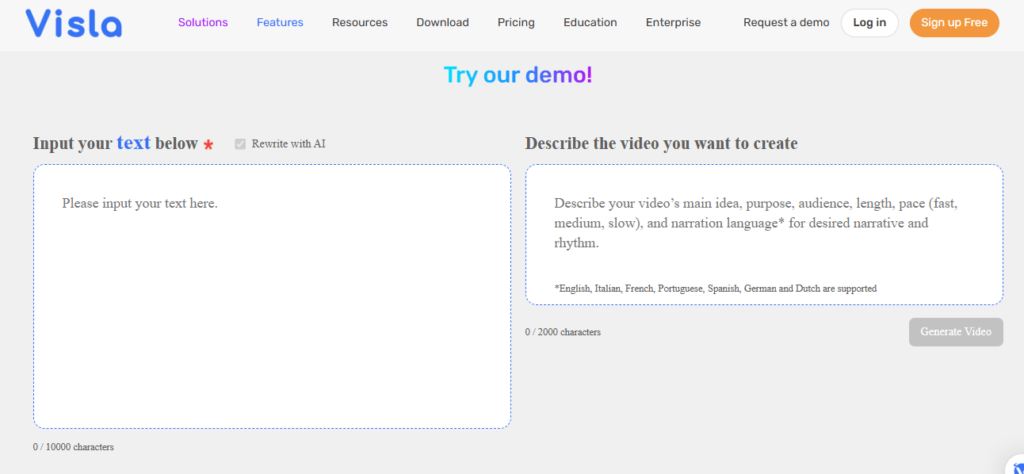1024x474 pixels.
Task: Toggle the Rewrite with AI checkbox
Action: [240, 144]
